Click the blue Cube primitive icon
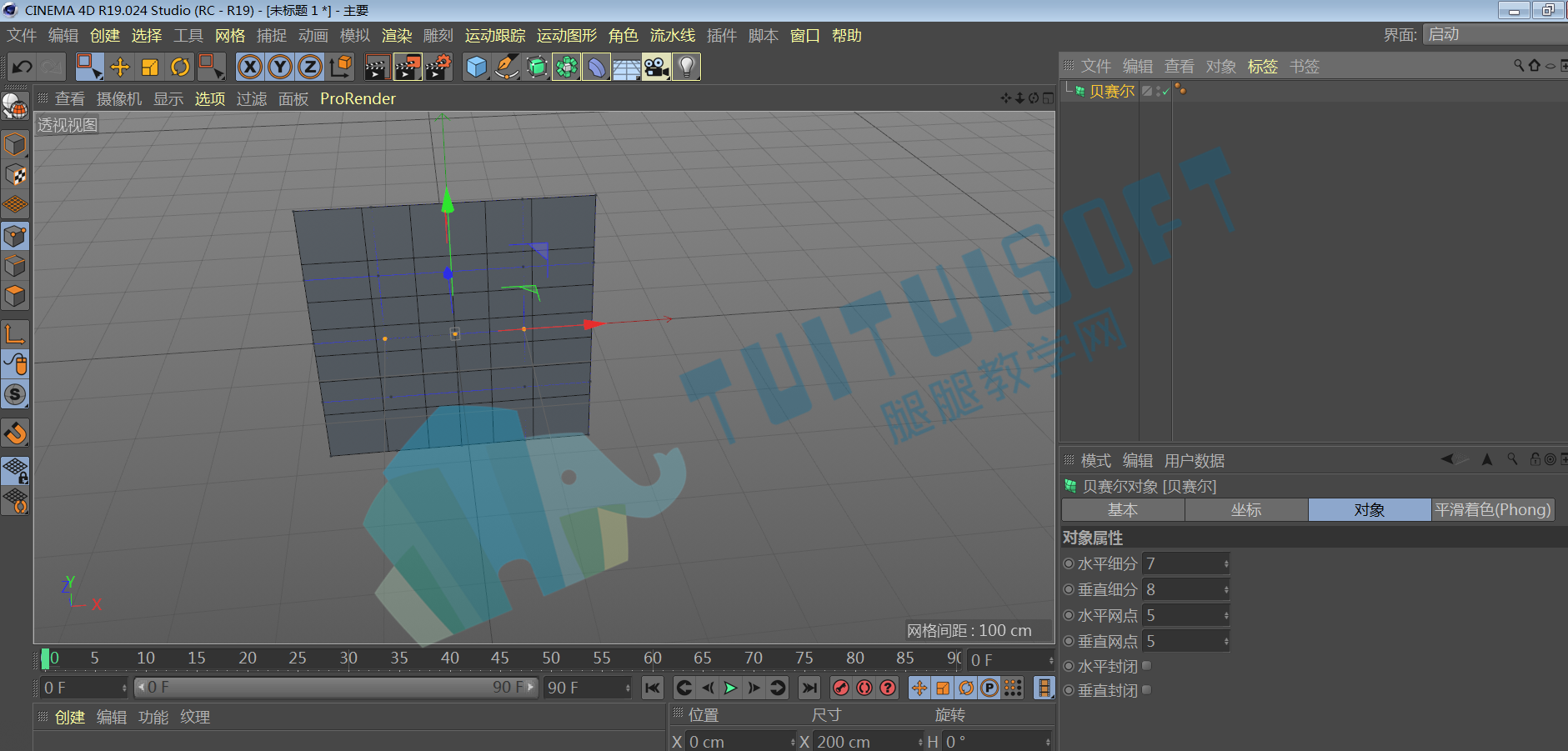 pos(476,67)
